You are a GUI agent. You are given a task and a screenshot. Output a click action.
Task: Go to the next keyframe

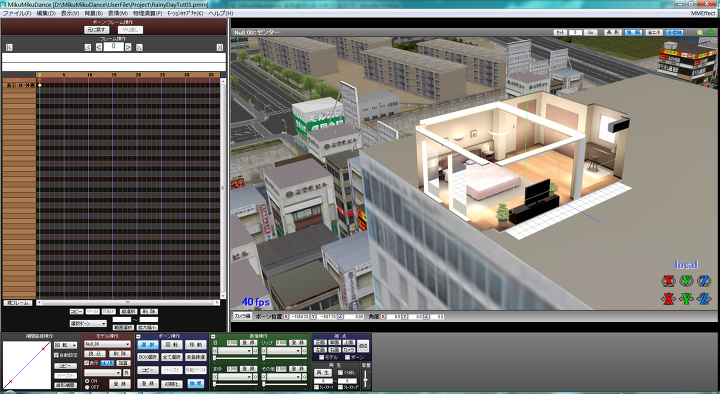[x=139, y=47]
